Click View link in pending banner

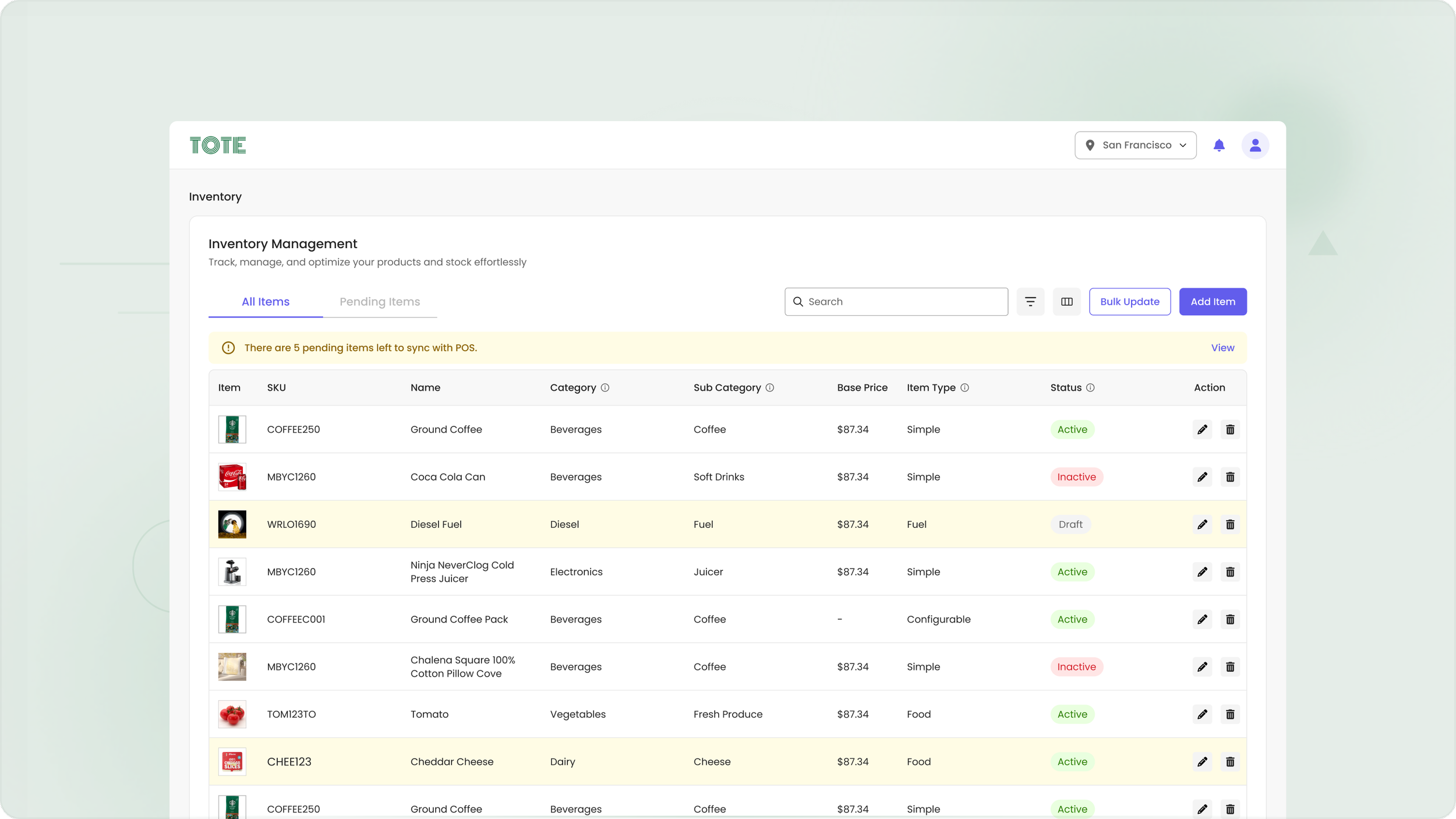point(1222,348)
